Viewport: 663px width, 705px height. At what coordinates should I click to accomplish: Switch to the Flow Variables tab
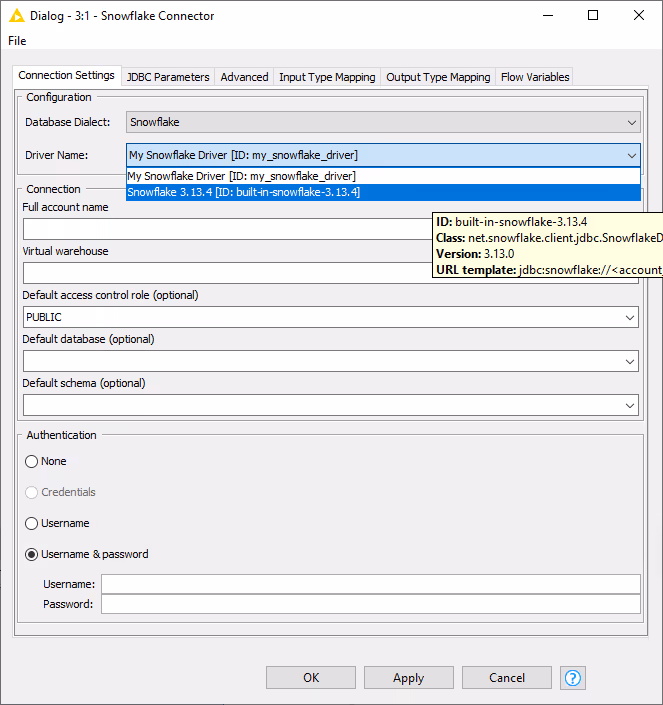coord(535,77)
